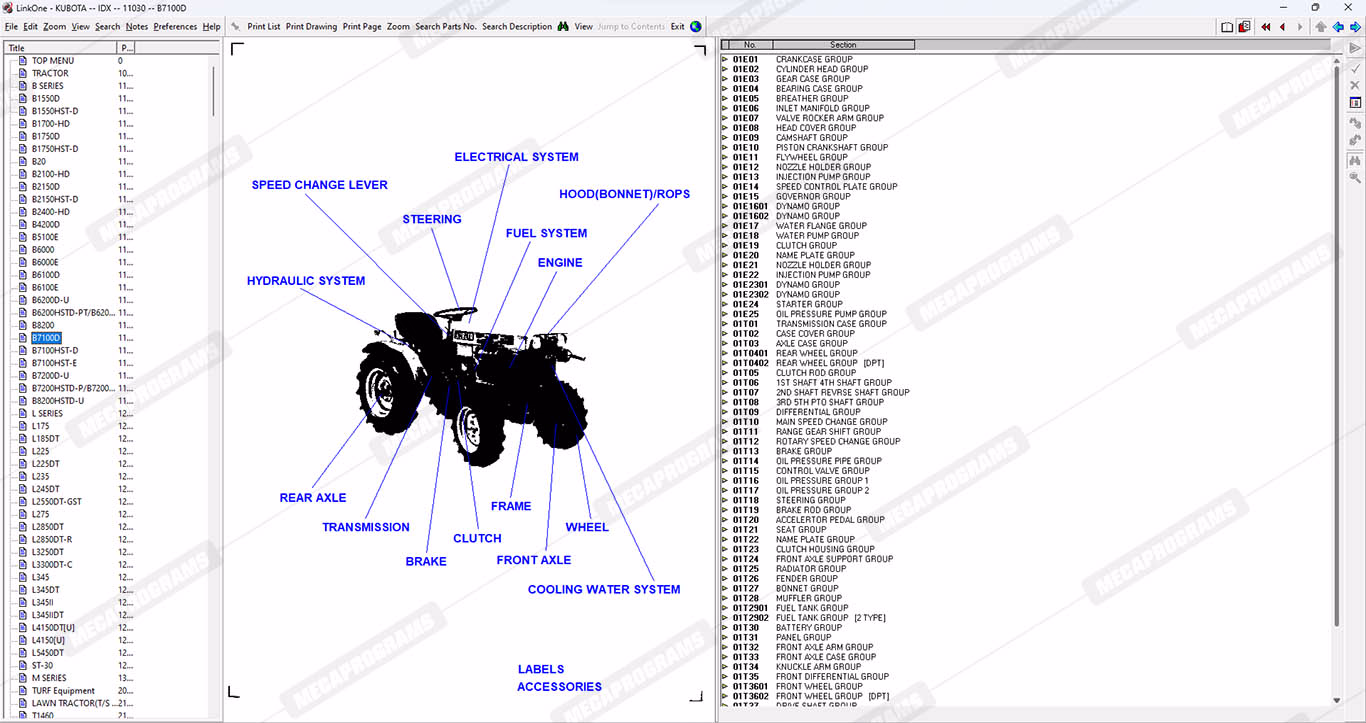Select B7100HST-D in the model tree

pos(54,351)
